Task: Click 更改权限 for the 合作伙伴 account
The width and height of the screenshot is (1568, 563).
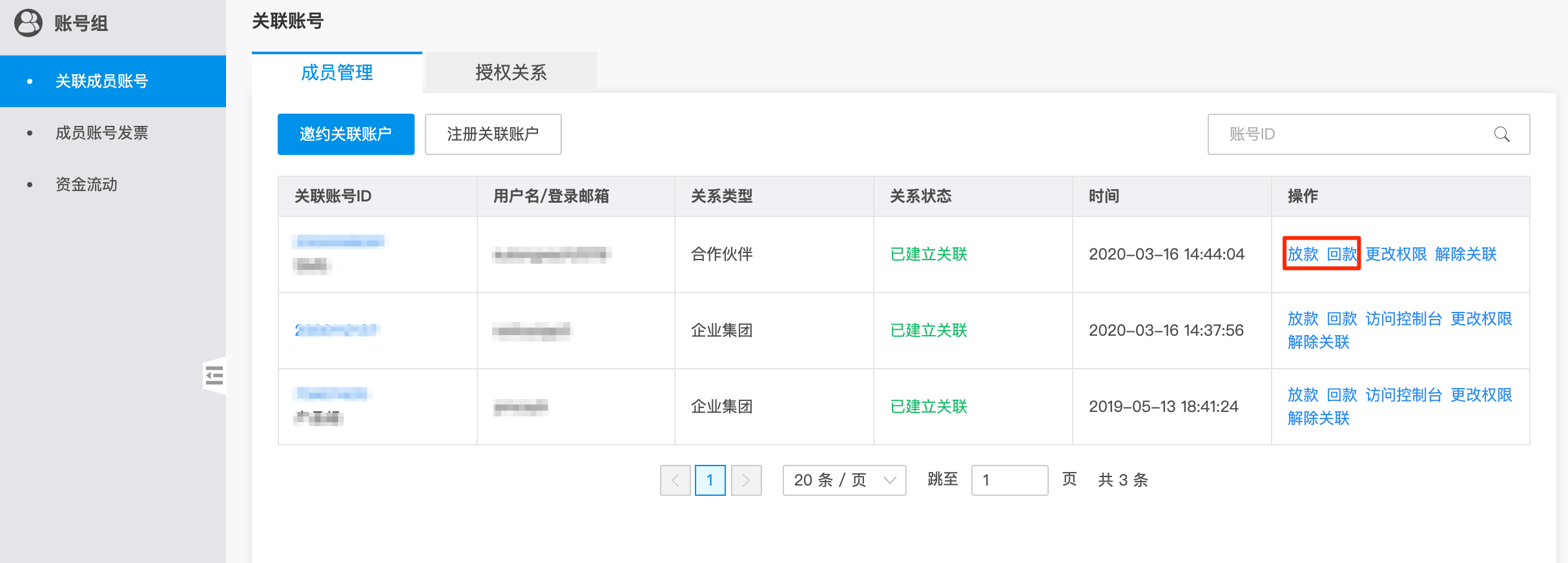Action: 1396,254
